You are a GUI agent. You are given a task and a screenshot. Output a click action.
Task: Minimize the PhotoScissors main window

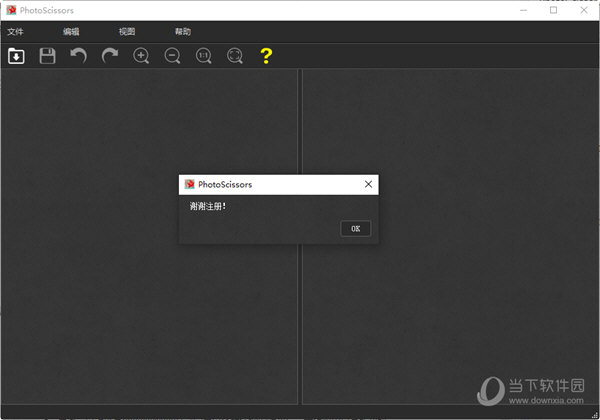click(523, 10)
